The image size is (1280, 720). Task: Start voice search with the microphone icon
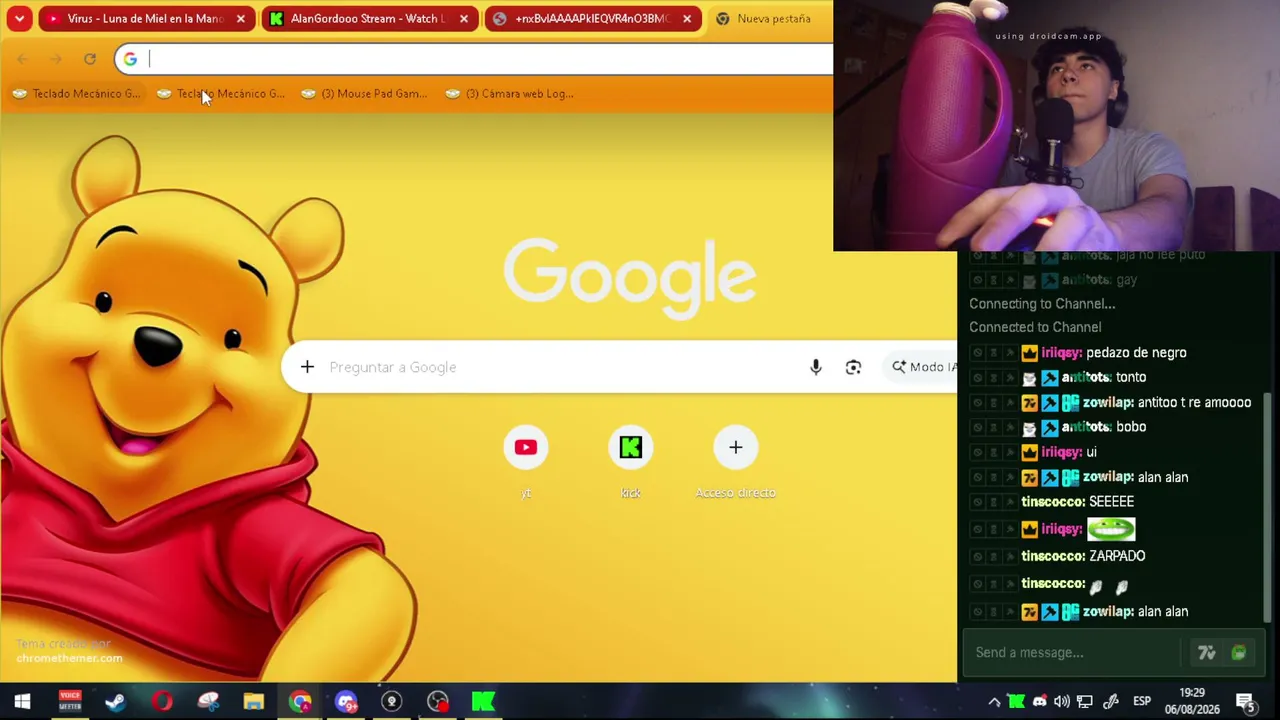(816, 367)
